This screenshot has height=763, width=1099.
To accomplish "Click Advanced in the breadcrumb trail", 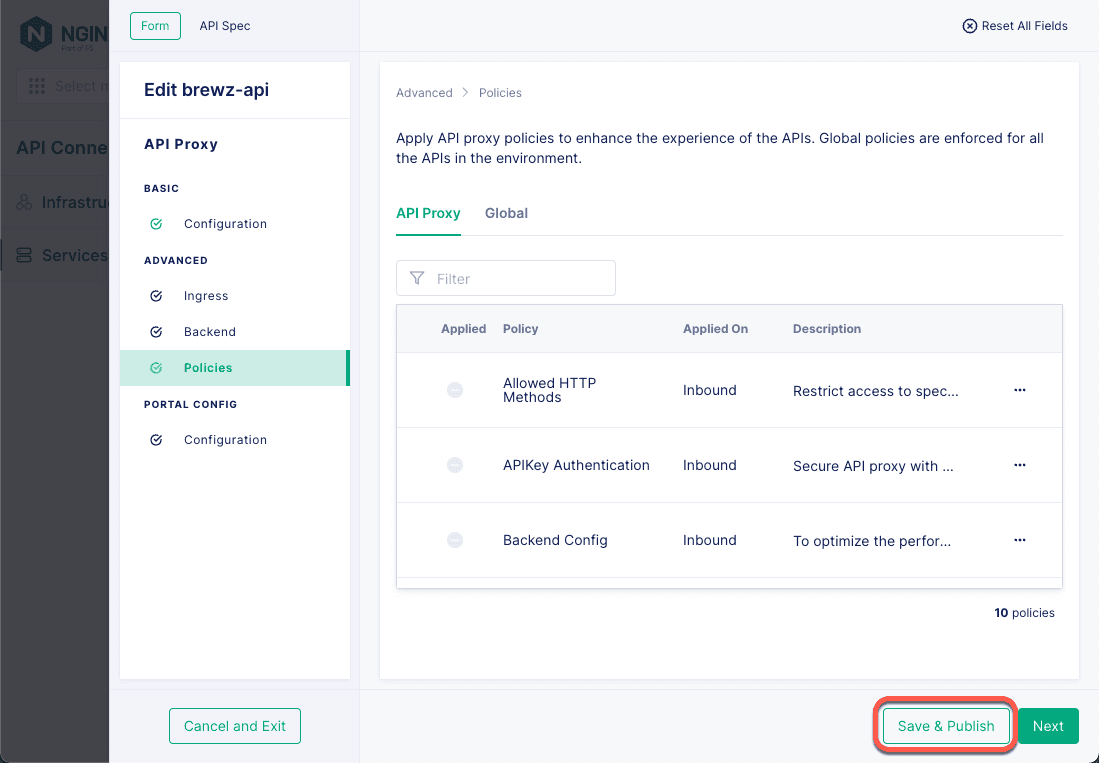I will [424, 92].
